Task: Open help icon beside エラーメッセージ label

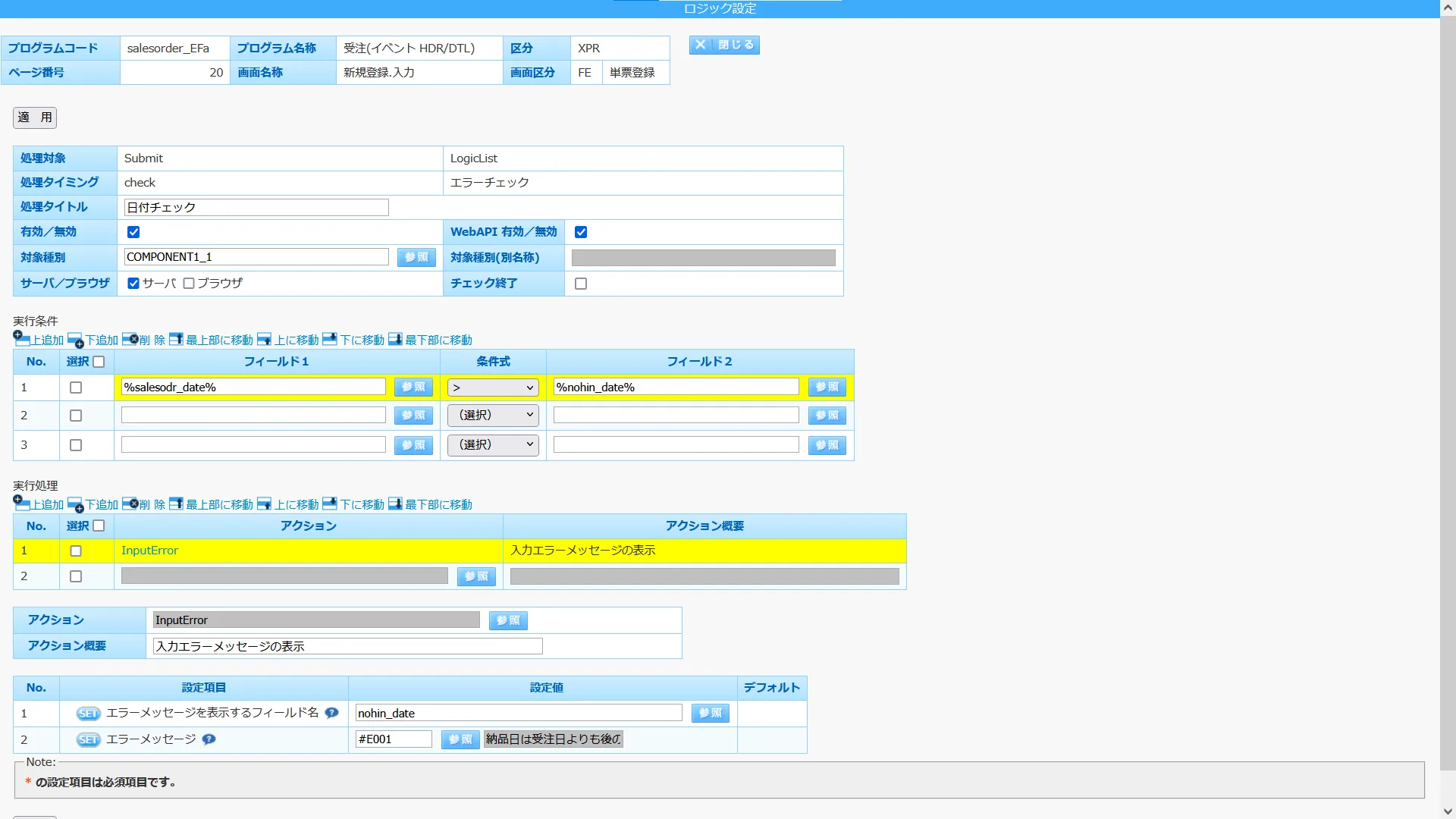Action: click(x=209, y=739)
